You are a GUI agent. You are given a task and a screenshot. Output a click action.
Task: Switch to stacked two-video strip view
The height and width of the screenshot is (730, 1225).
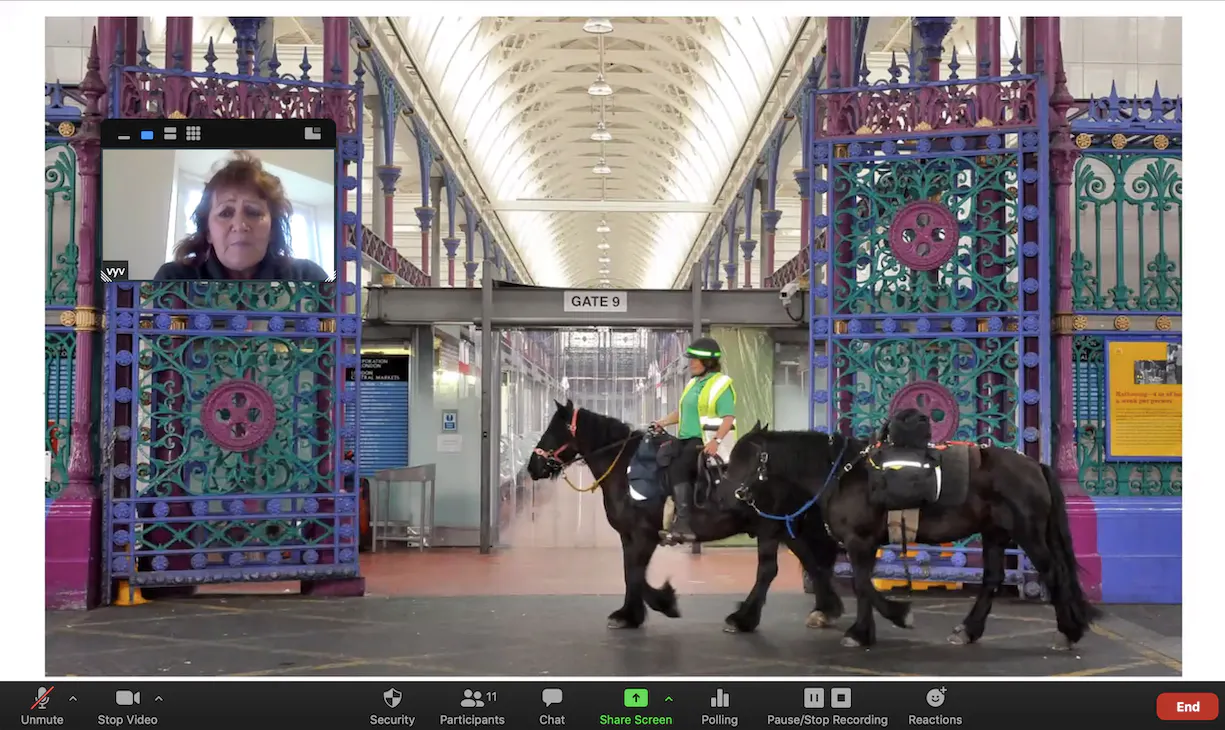click(x=170, y=134)
